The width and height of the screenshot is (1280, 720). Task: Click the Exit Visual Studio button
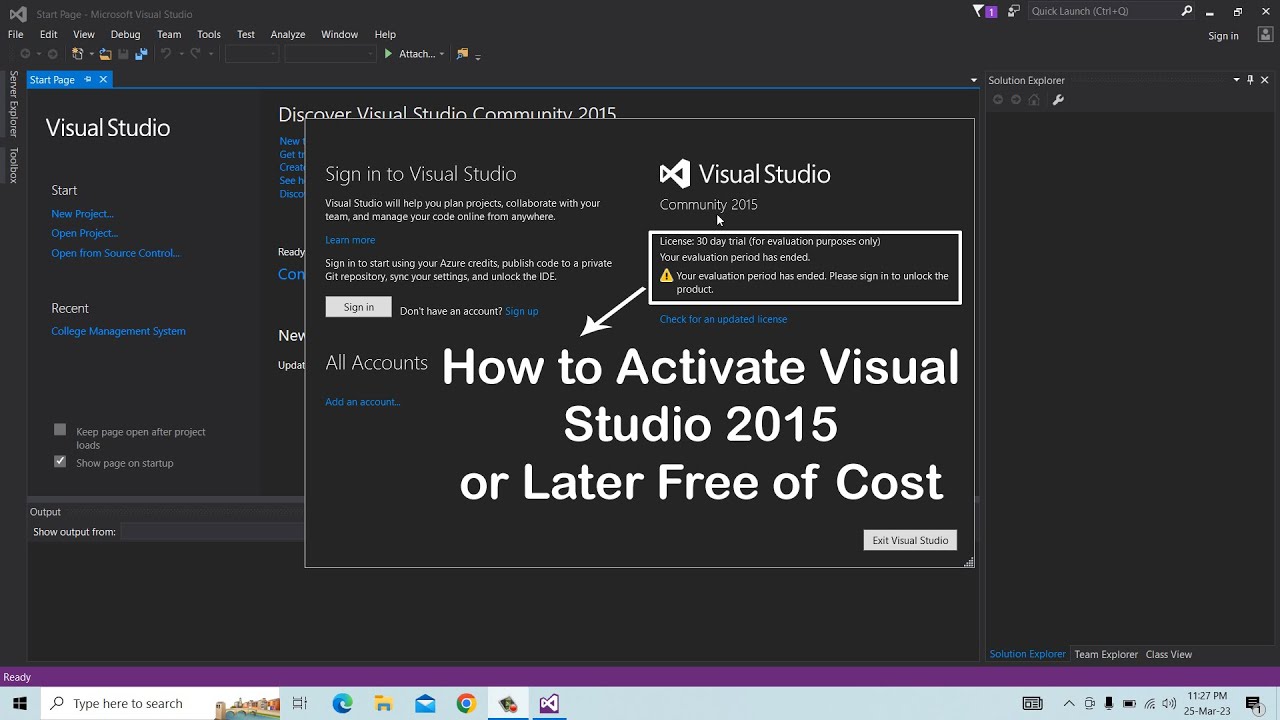[x=910, y=540]
